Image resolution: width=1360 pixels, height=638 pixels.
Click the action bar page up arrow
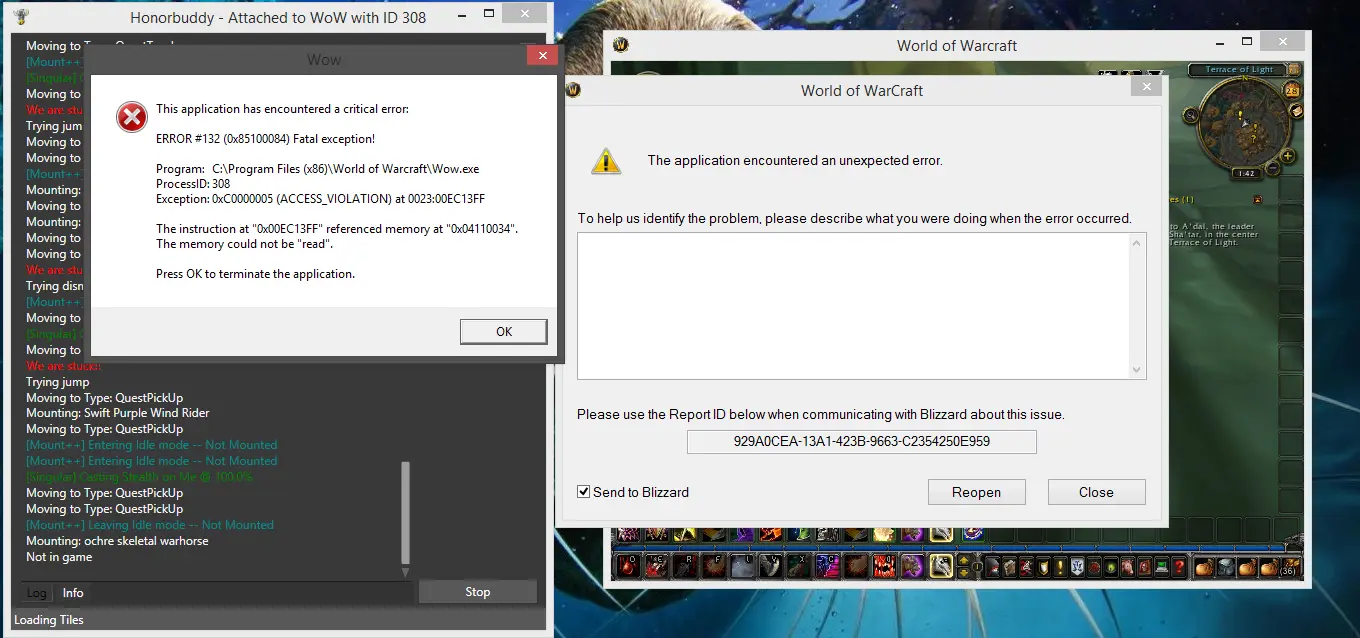964,561
